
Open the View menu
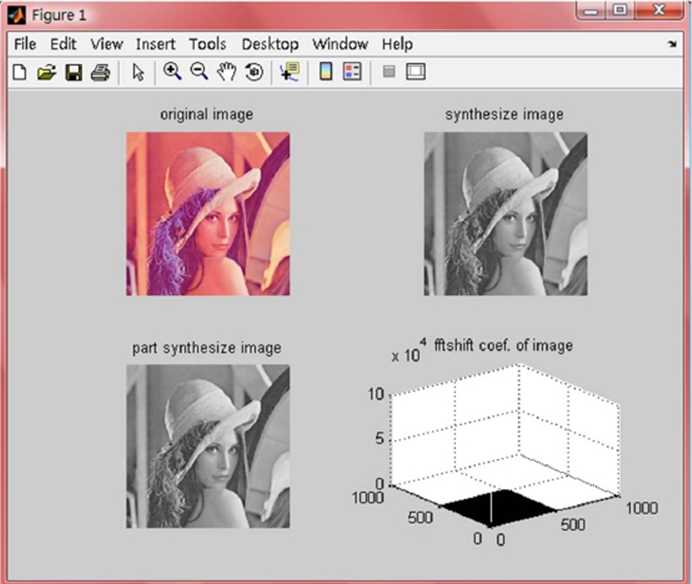coord(107,44)
